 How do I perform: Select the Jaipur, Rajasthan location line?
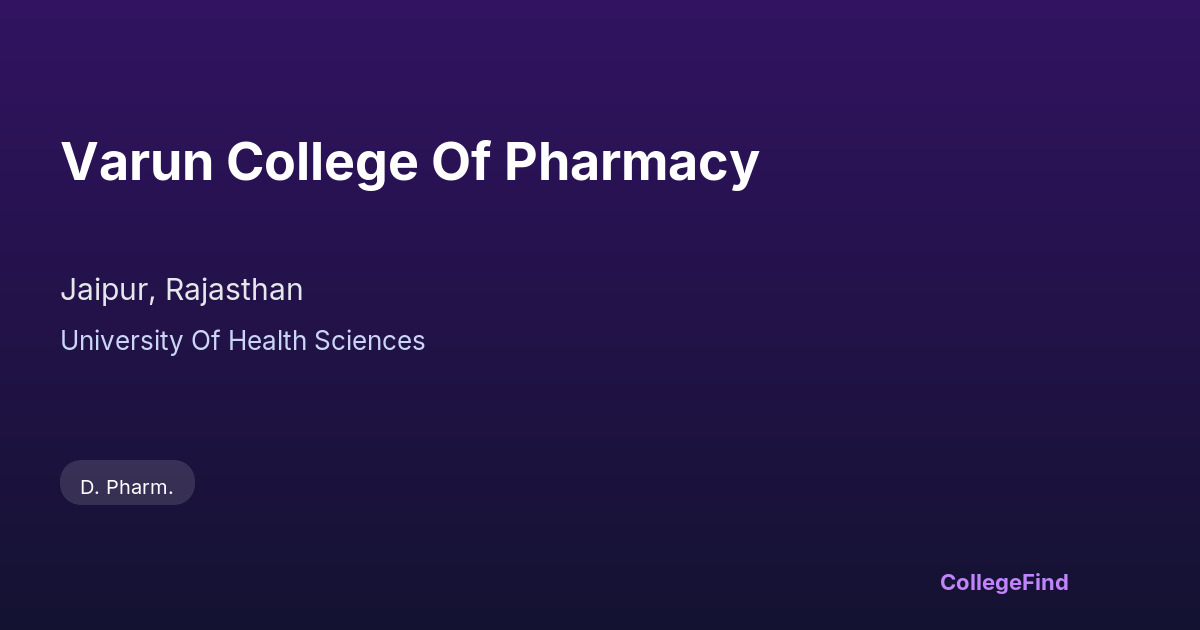click(181, 290)
